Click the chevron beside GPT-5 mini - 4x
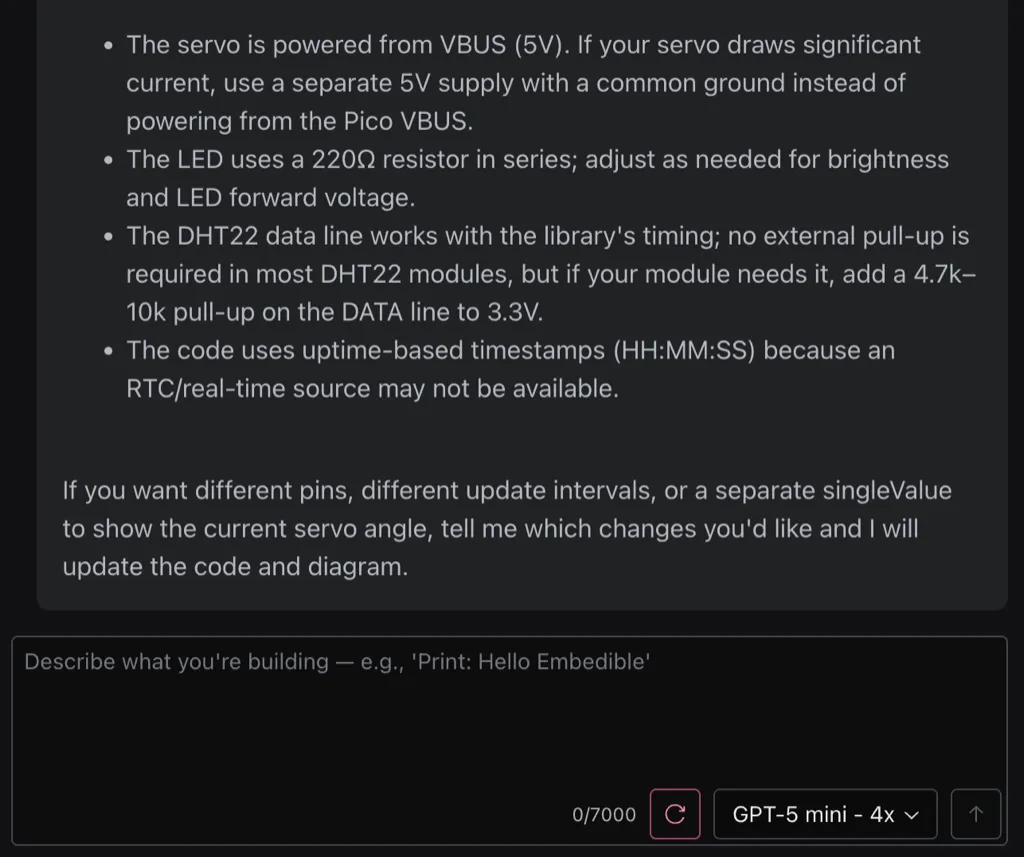 click(x=911, y=815)
